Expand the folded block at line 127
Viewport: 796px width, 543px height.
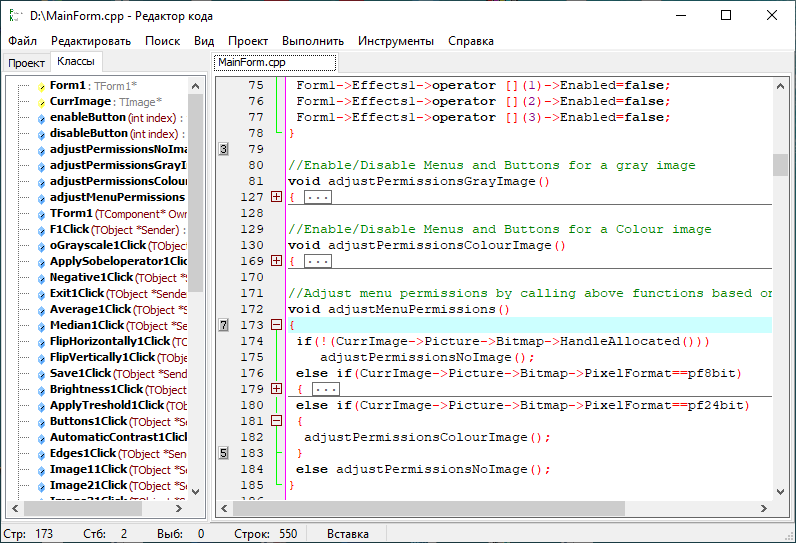click(277, 197)
